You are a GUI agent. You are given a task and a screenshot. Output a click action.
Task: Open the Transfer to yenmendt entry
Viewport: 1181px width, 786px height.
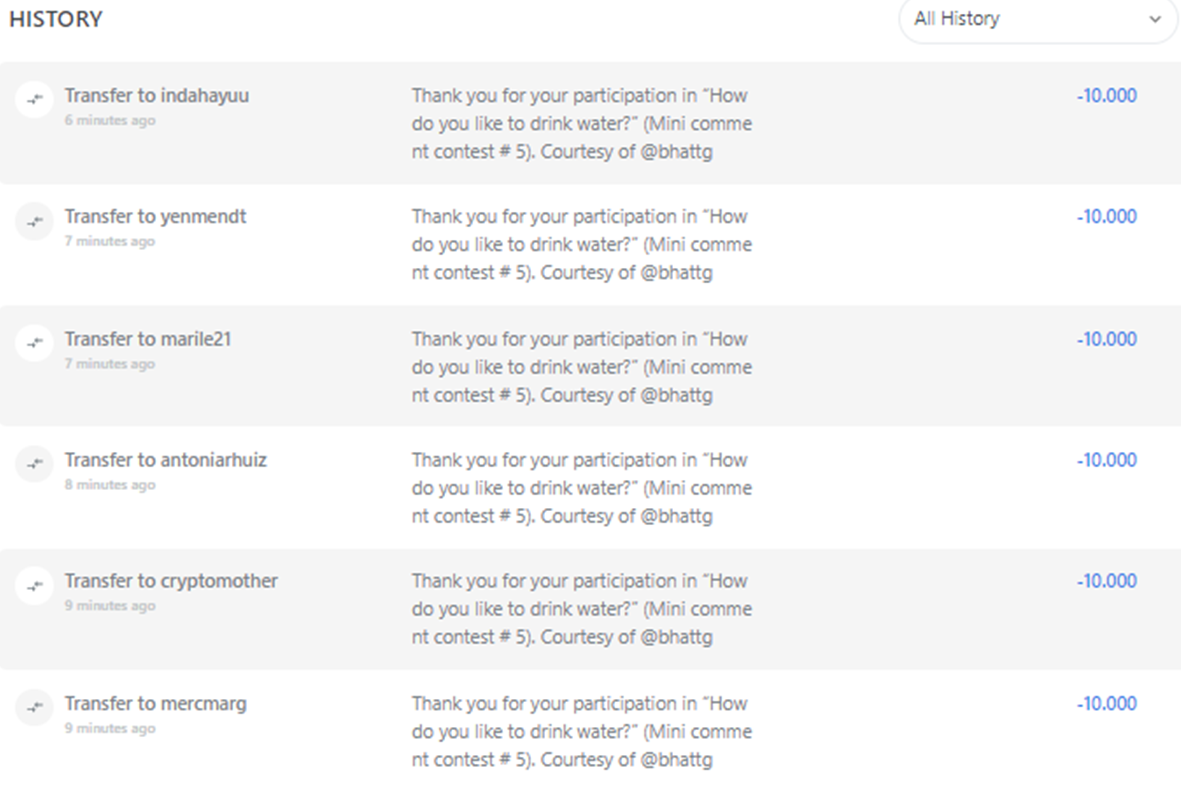155,217
